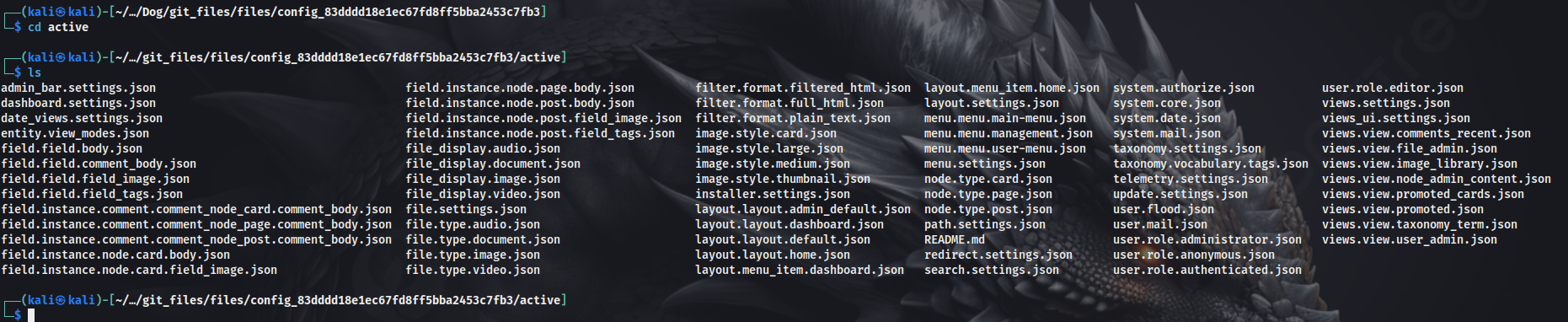
Task: Click on search.settings.json
Action: click(x=992, y=270)
